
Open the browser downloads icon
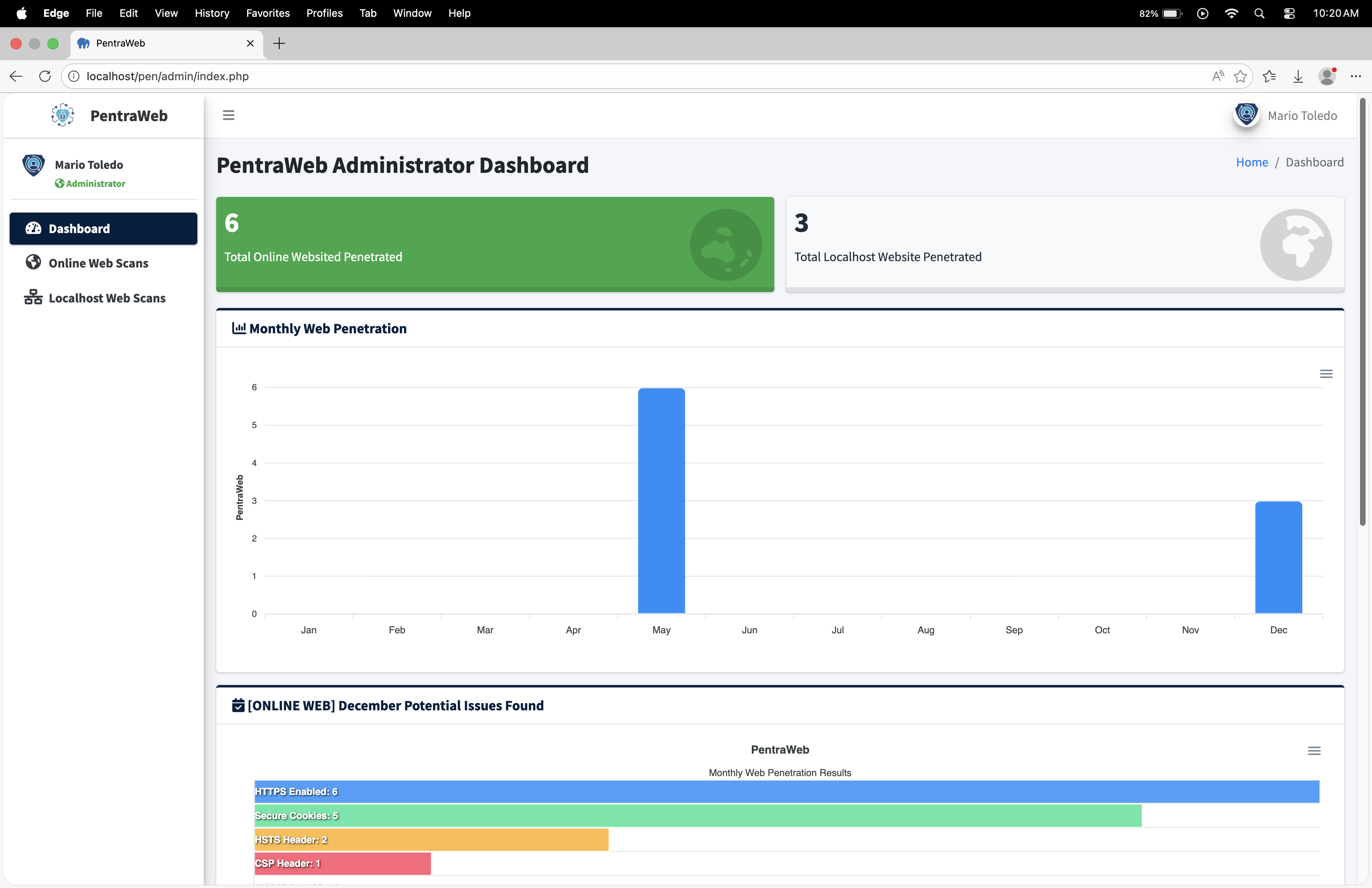coord(1298,76)
